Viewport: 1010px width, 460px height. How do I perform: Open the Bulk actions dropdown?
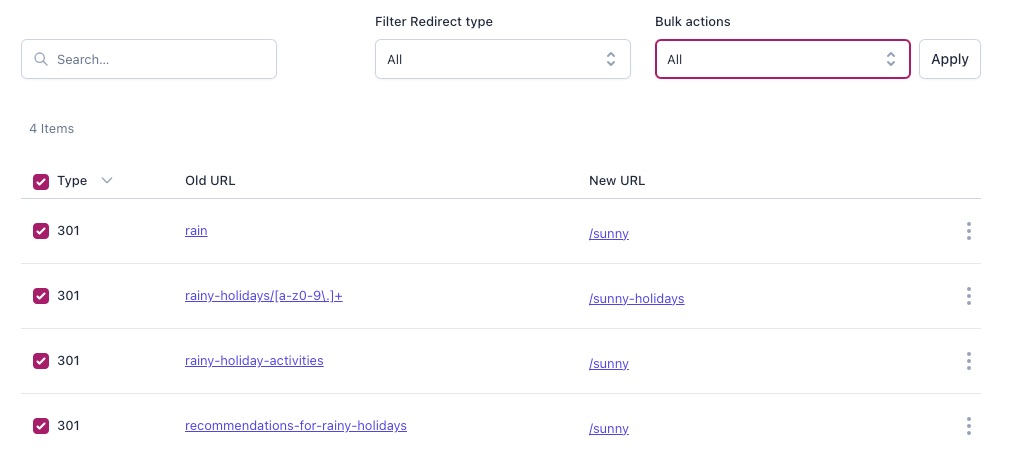click(783, 59)
